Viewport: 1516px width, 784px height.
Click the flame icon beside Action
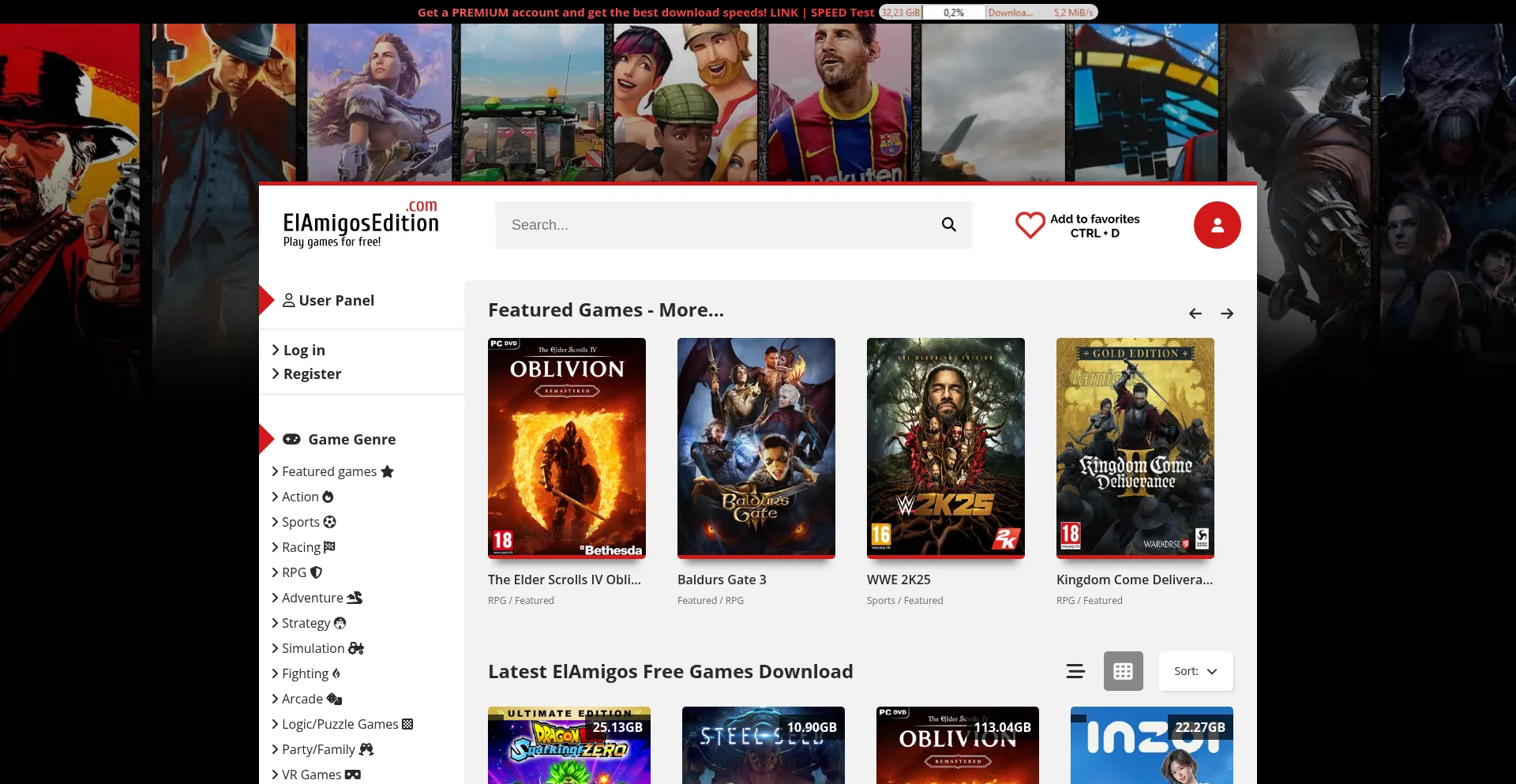pos(328,497)
